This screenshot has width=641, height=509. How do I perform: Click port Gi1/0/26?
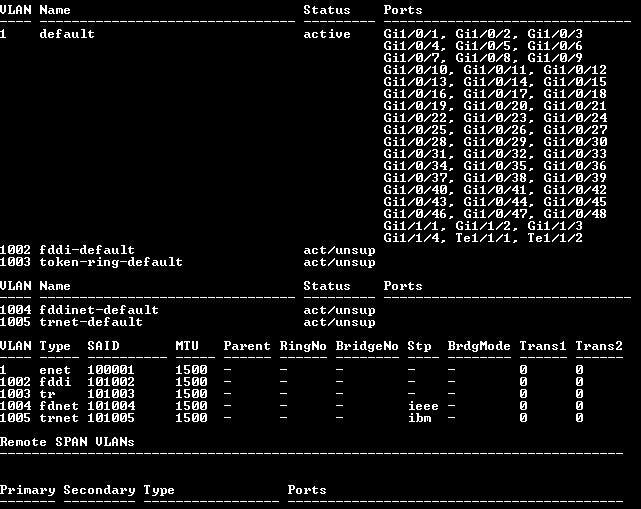[x=495, y=130]
